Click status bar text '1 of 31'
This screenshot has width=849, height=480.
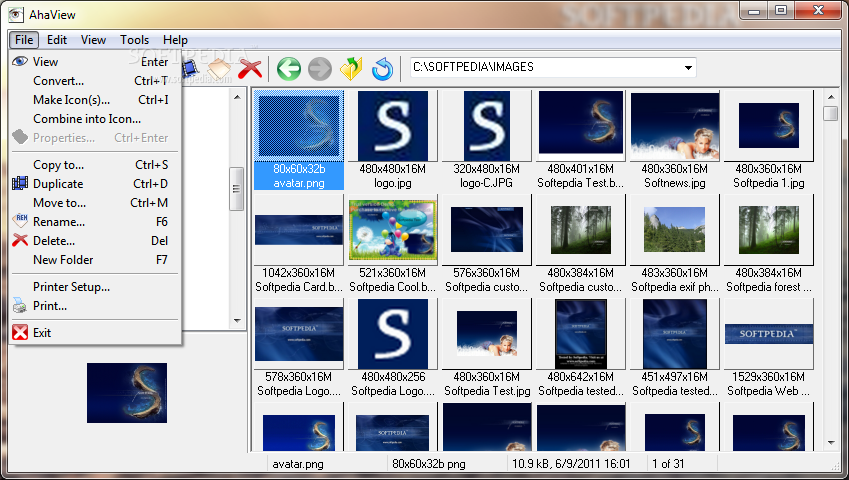pyautogui.click(x=668, y=464)
